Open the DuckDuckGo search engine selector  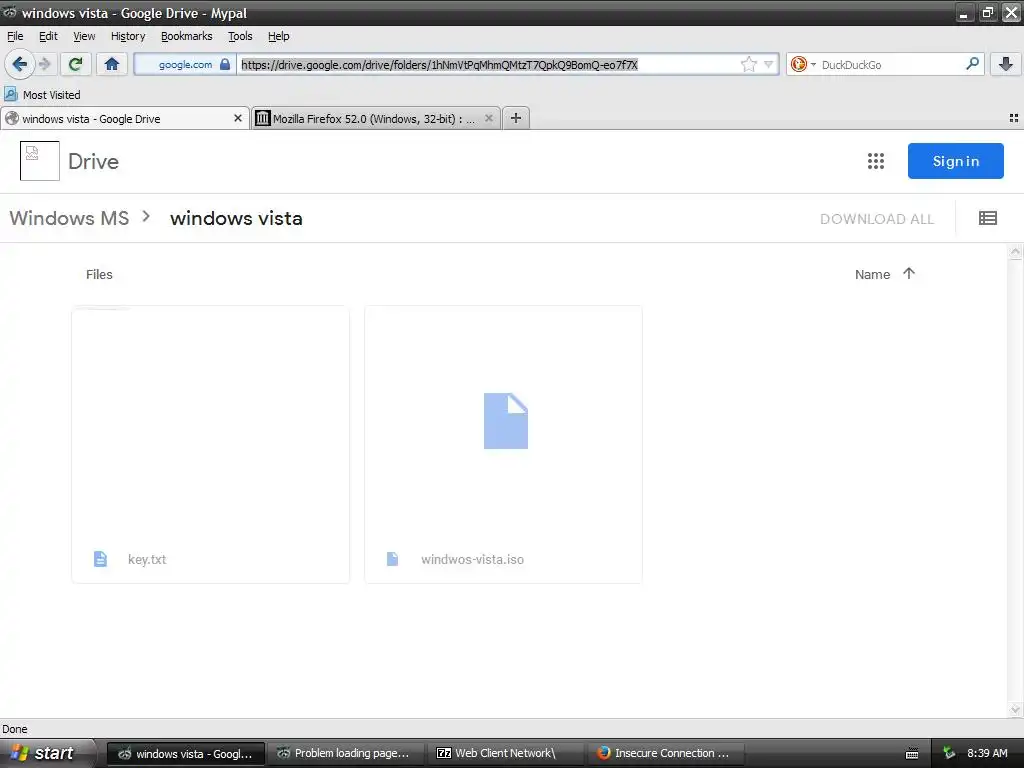[803, 64]
